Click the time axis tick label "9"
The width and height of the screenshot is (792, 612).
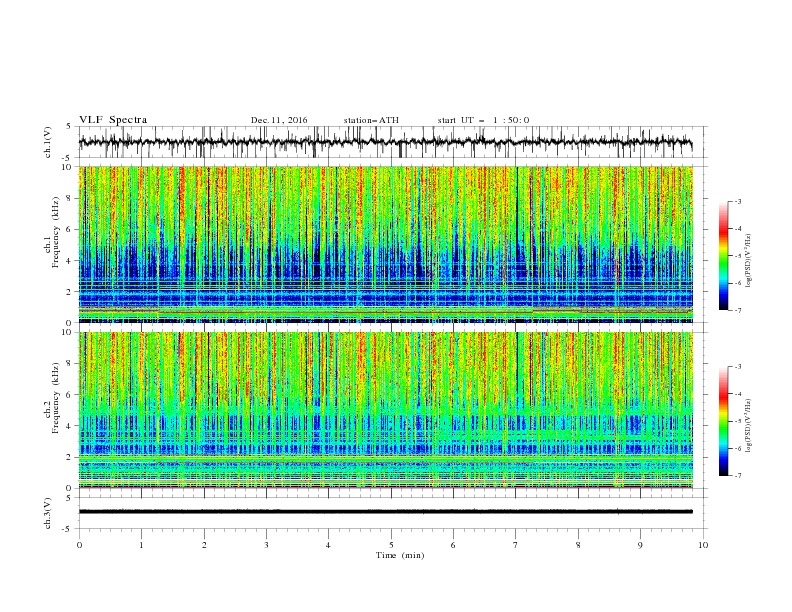tap(640, 545)
